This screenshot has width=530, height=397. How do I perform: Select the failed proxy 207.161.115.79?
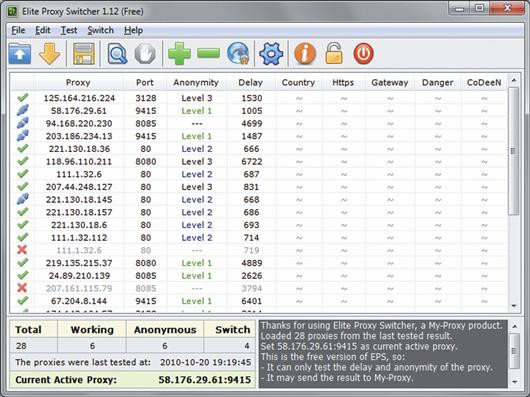pos(259,288)
